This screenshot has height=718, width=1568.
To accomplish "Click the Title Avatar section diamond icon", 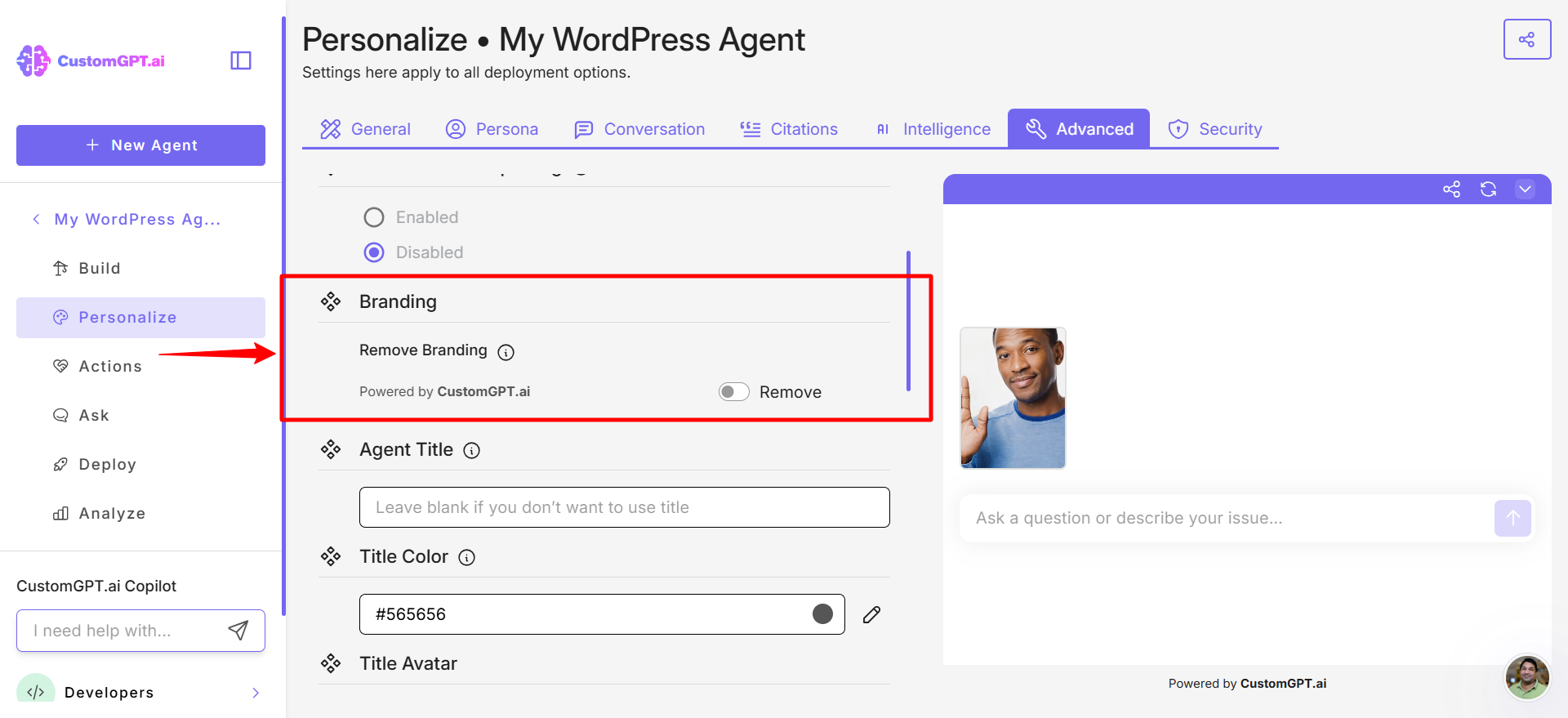I will click(x=331, y=663).
